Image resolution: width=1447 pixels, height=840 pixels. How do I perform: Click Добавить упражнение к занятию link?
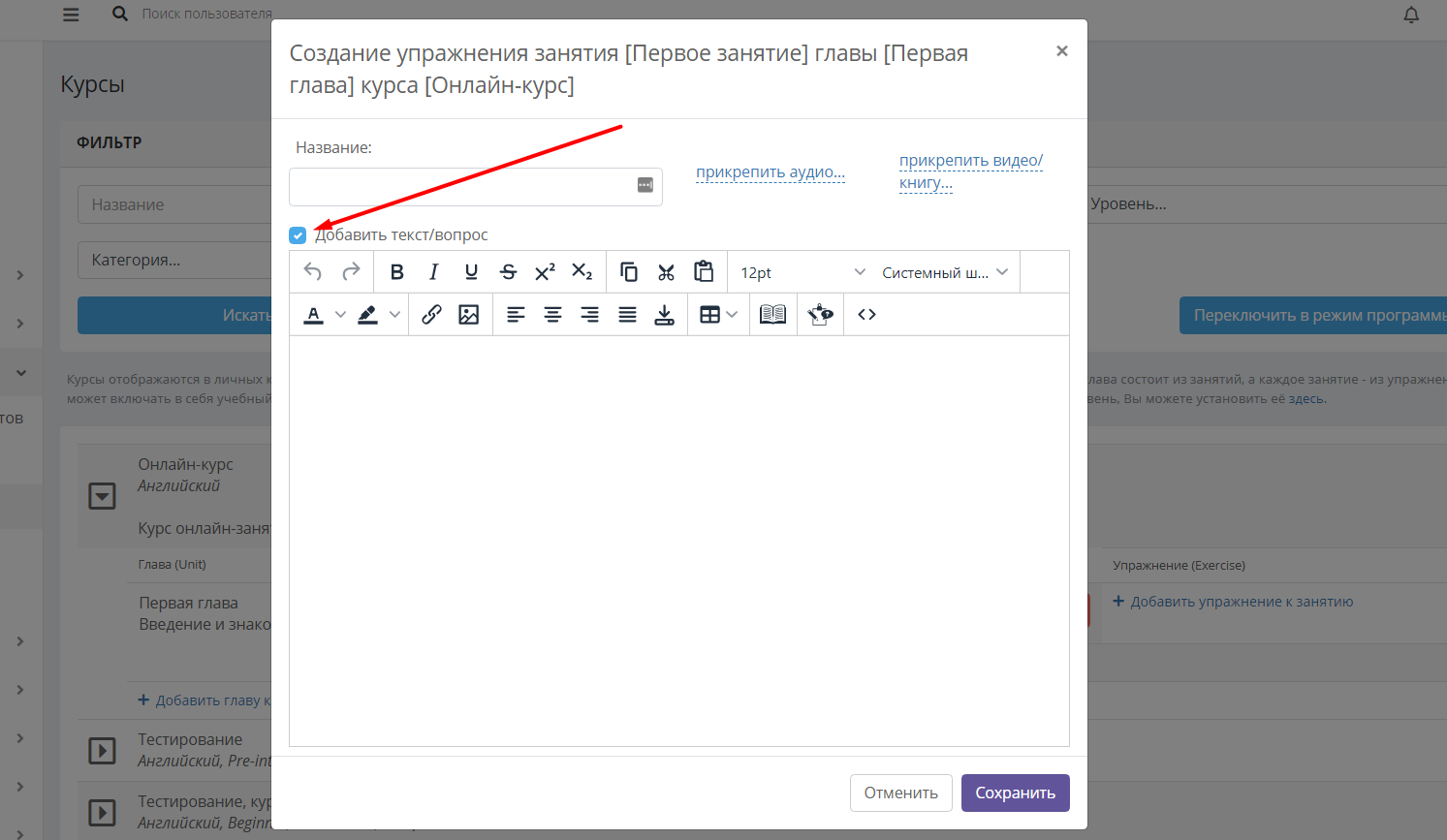(x=1233, y=602)
